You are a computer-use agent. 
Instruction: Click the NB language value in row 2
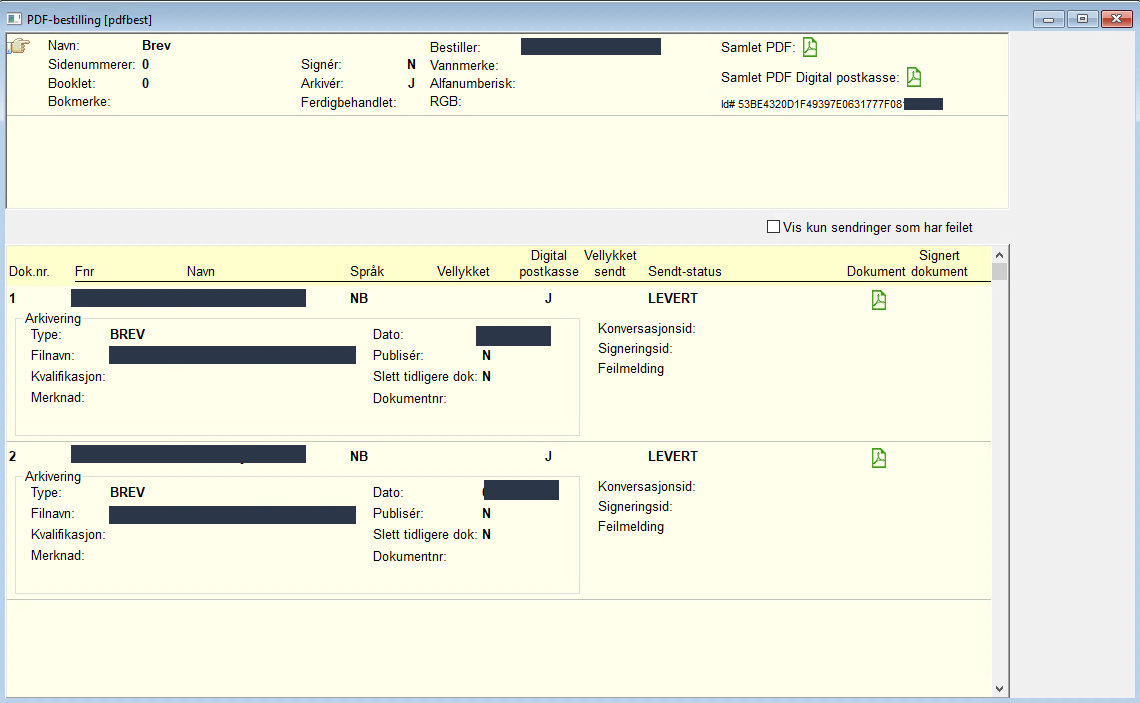(x=359, y=457)
